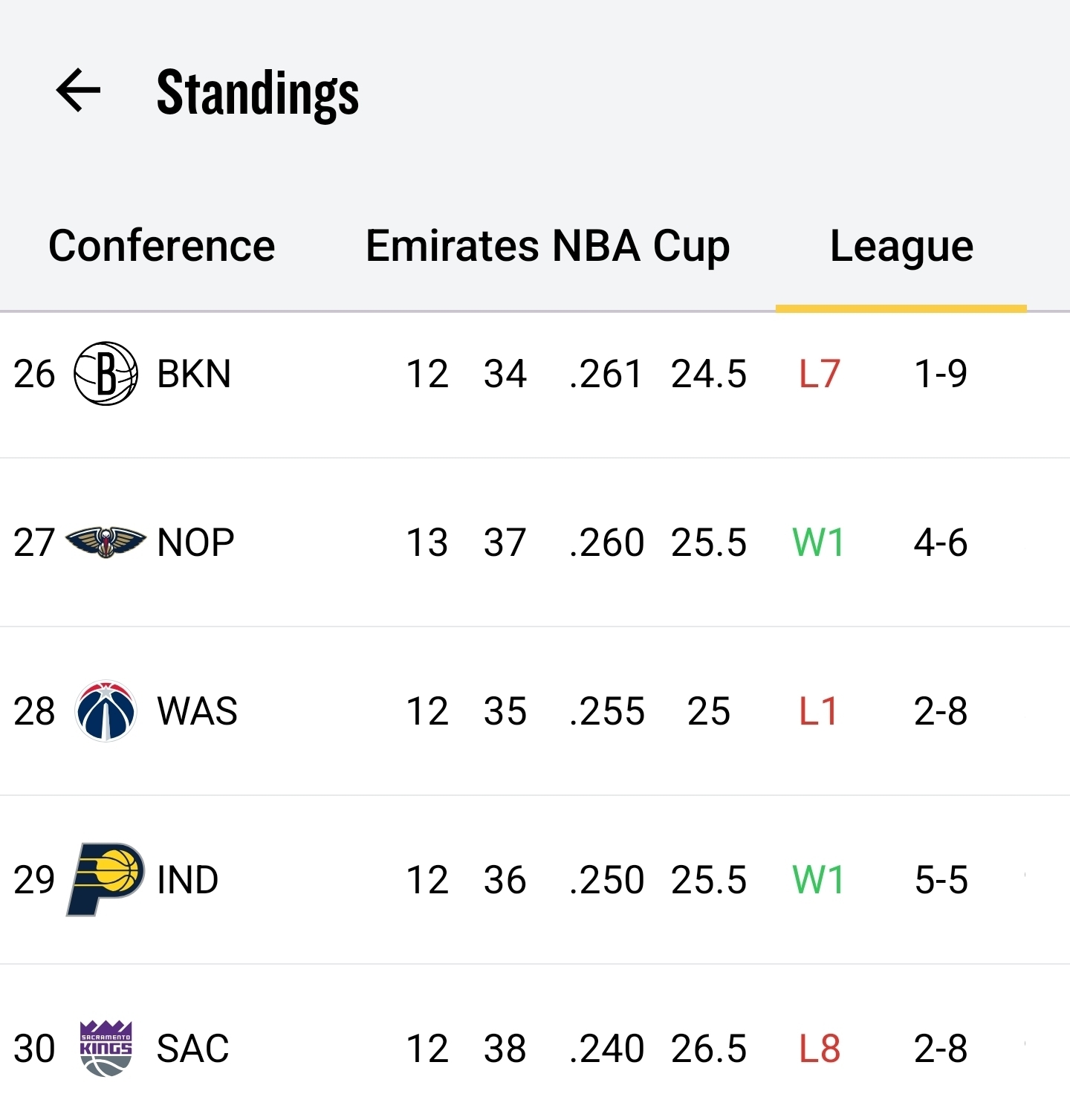This screenshot has width=1070, height=1120.
Task: Tap the IND team name
Action: click(188, 880)
